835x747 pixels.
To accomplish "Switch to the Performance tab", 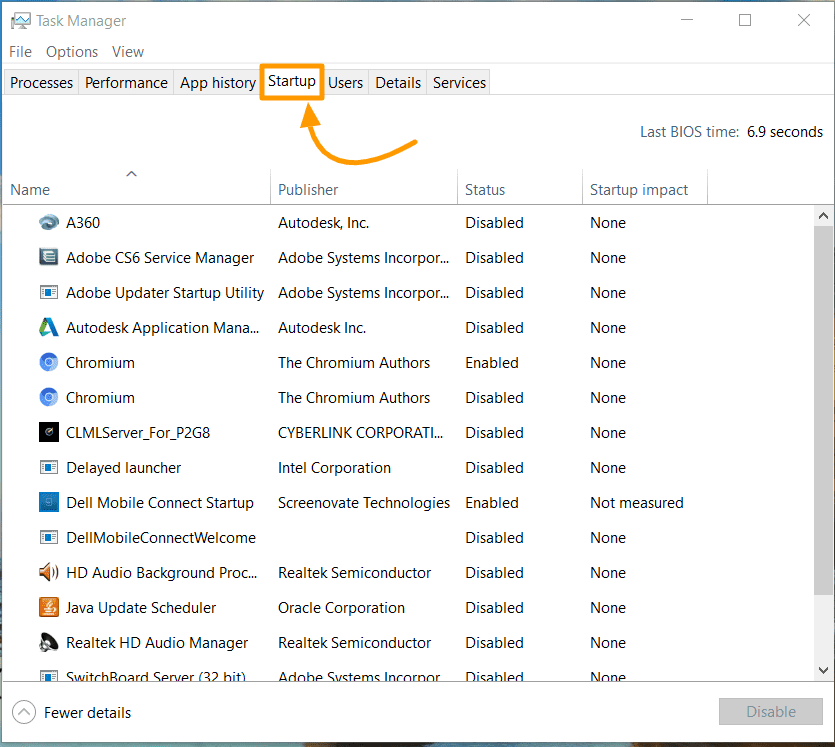I will click(126, 83).
